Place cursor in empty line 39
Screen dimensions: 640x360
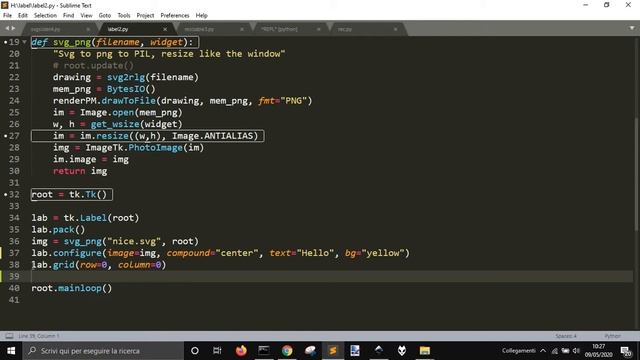coord(331,276)
